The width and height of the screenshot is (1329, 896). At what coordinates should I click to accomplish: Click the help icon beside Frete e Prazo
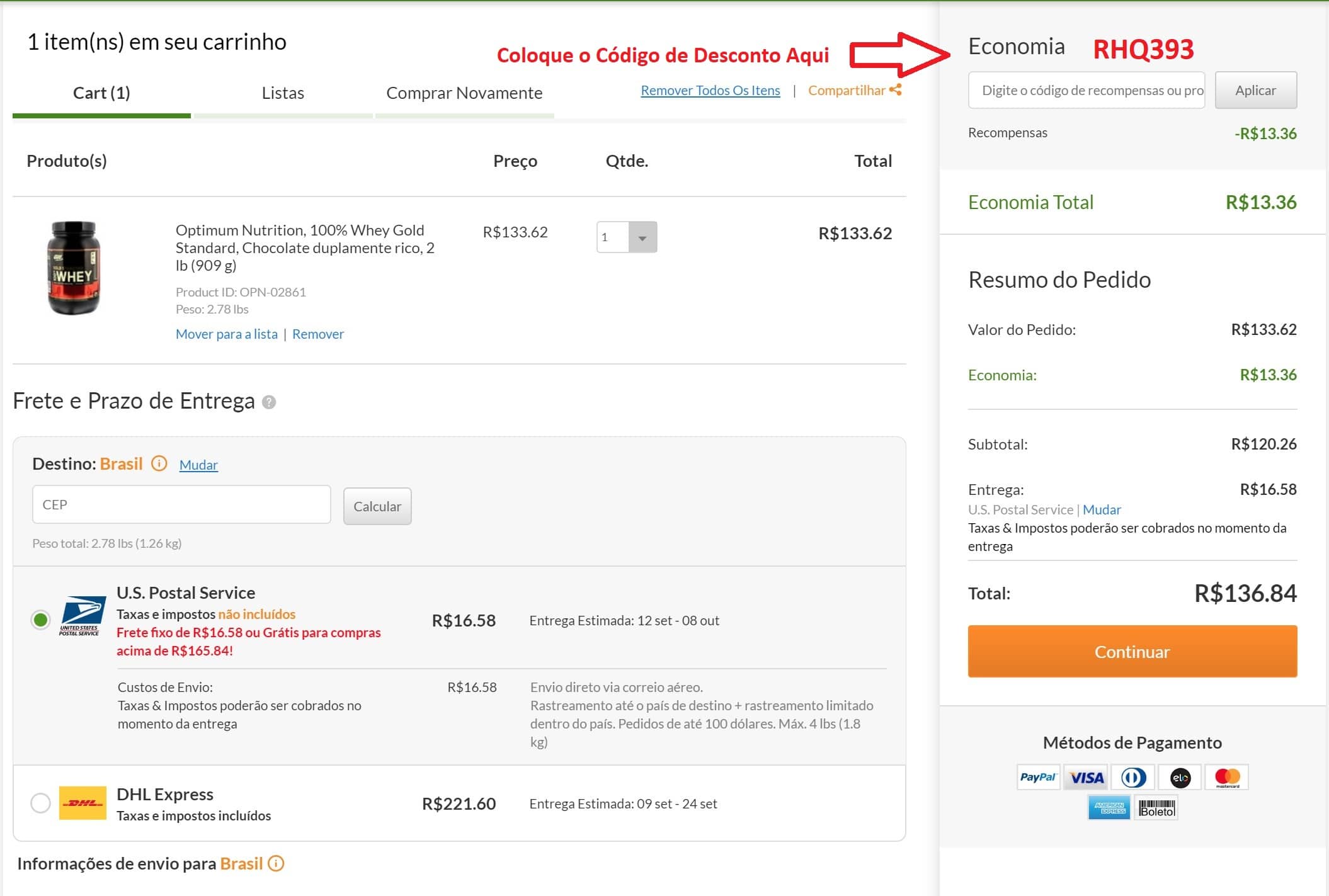(x=269, y=402)
